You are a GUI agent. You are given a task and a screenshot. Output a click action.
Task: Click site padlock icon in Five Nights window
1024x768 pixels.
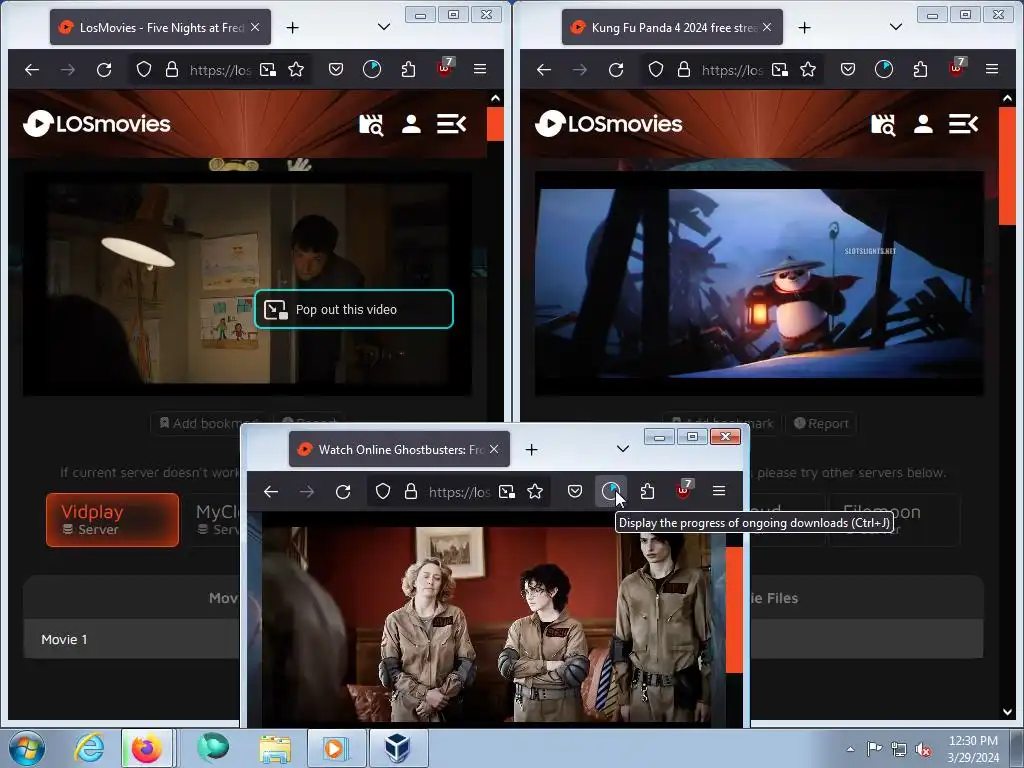[x=172, y=69]
